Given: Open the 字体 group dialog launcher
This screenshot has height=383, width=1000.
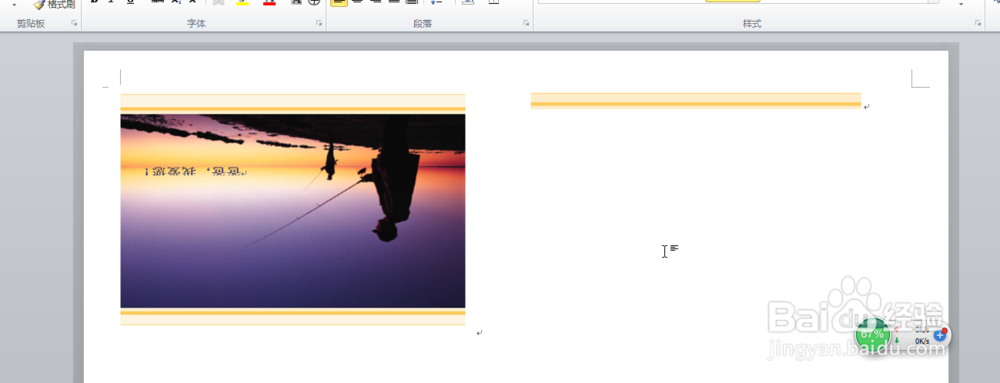Looking at the screenshot, I should click(x=319, y=24).
